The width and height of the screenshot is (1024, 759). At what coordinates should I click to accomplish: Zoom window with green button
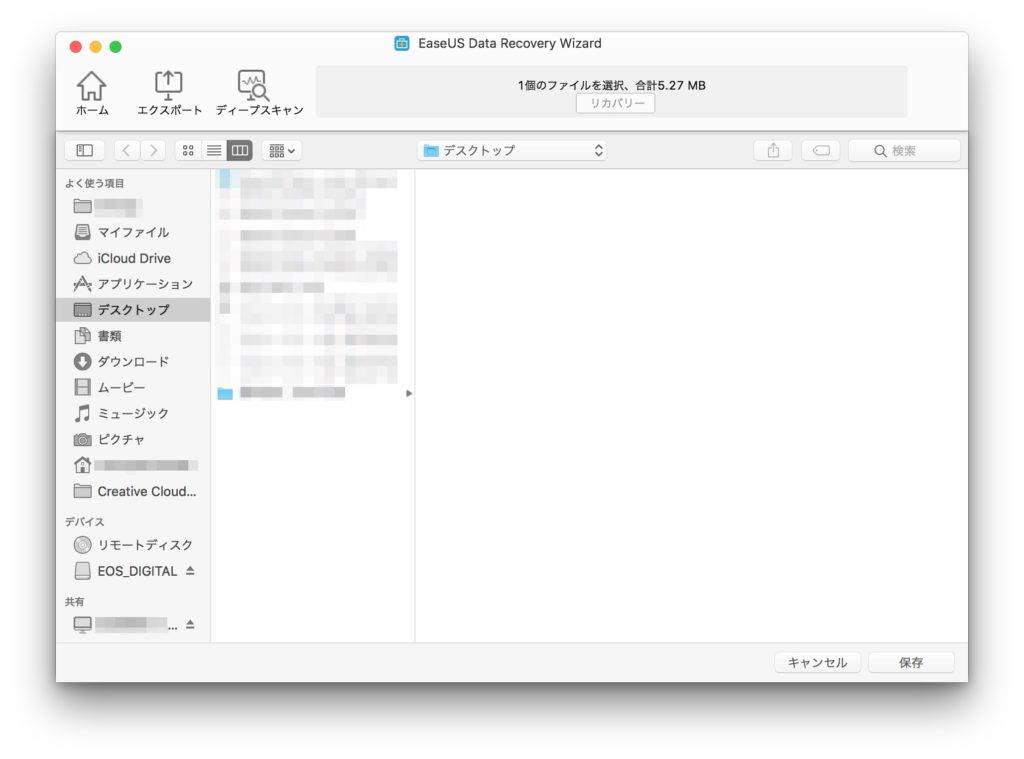click(x=116, y=47)
